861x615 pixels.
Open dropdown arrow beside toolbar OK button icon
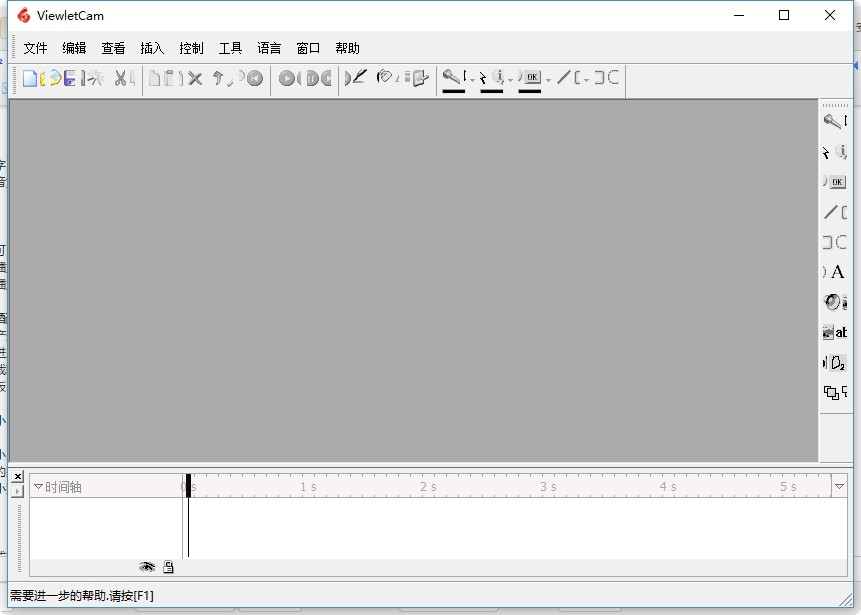(548, 80)
